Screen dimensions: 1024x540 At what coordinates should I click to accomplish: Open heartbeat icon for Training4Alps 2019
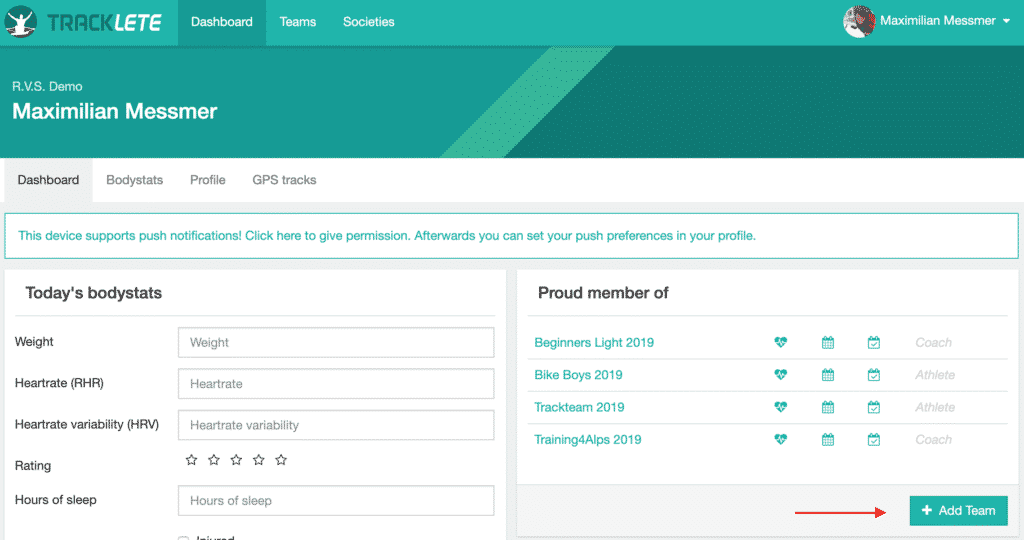point(780,439)
